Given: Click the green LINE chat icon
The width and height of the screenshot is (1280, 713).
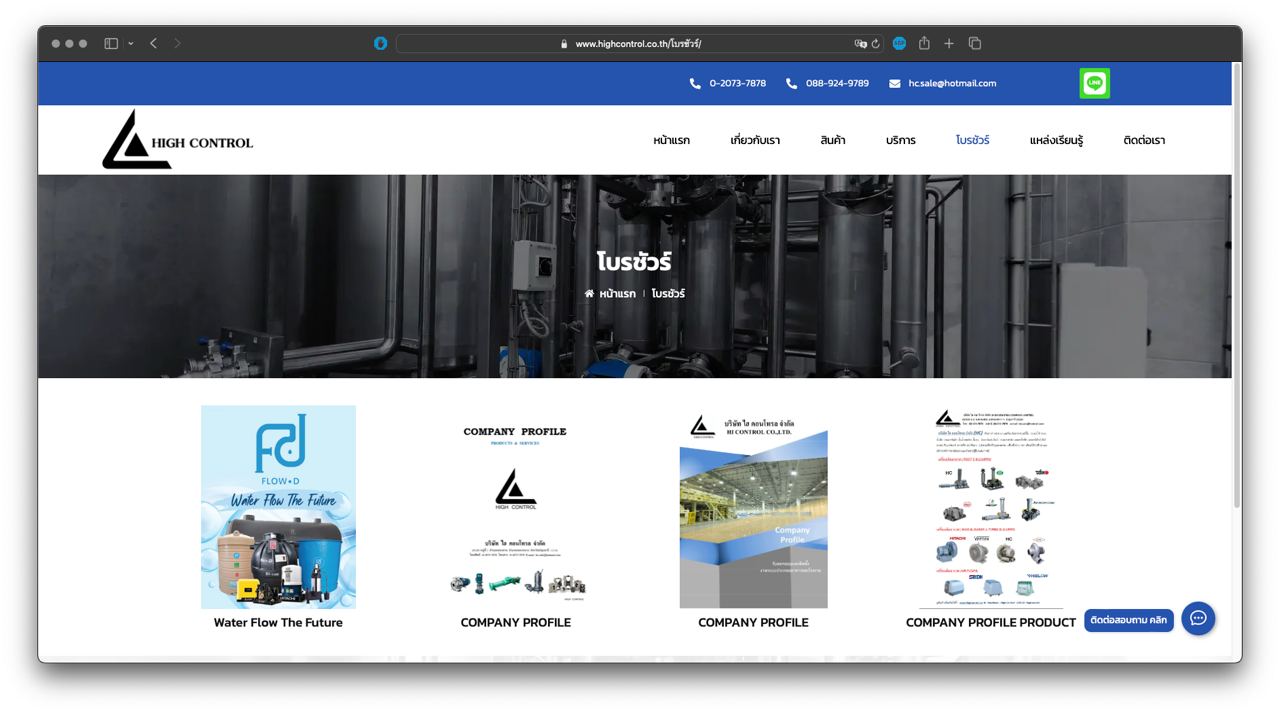Looking at the screenshot, I should click(x=1094, y=83).
